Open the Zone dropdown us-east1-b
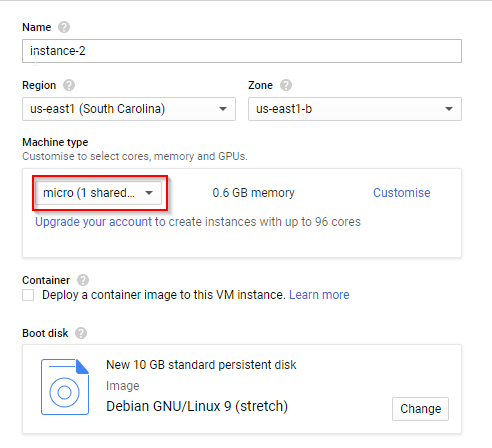Screen dimensions: 492x448 [355, 109]
